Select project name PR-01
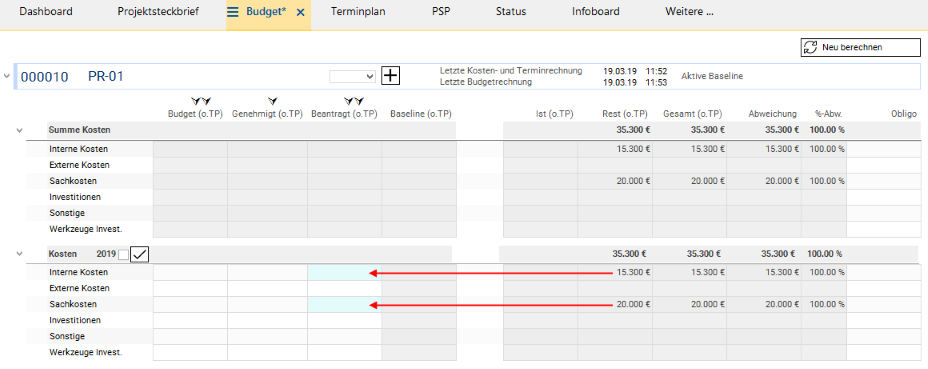928x369 pixels. pos(106,76)
